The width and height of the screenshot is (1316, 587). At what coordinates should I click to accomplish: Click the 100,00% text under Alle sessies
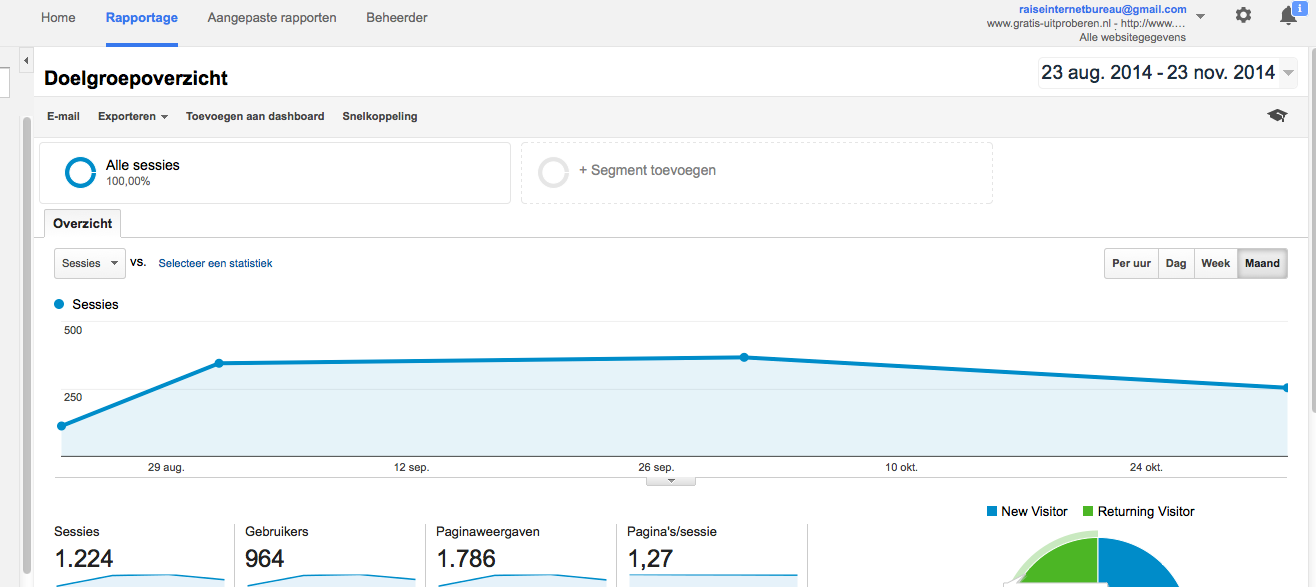pyautogui.click(x=128, y=182)
